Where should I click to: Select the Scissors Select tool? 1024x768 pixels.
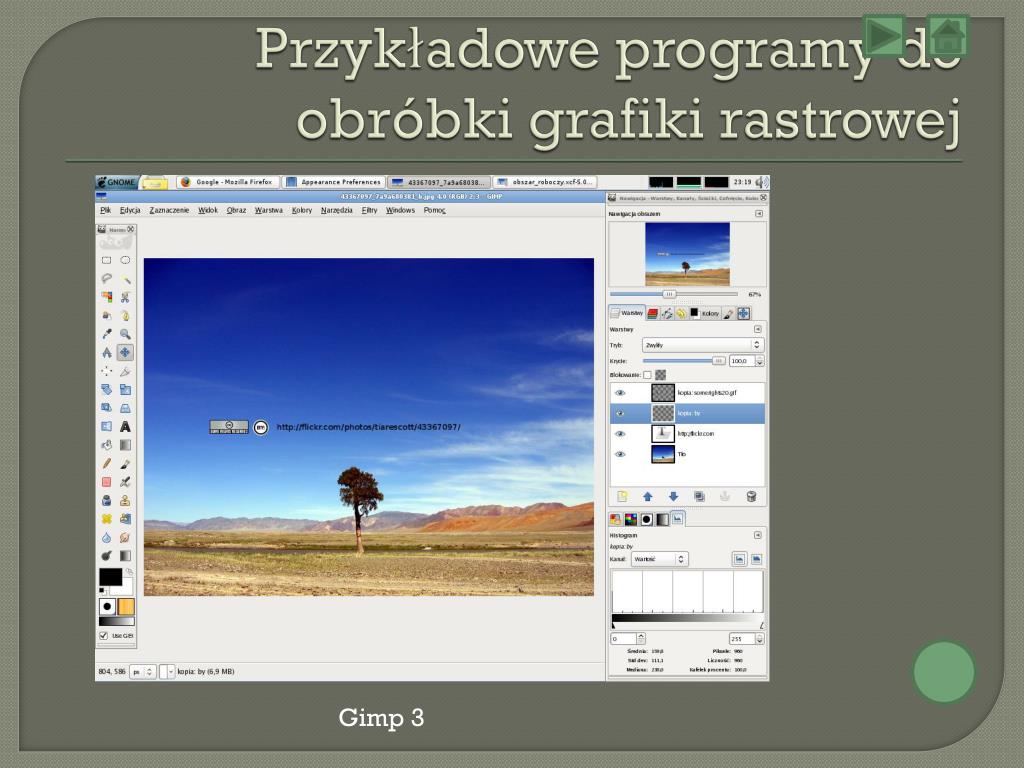point(125,297)
